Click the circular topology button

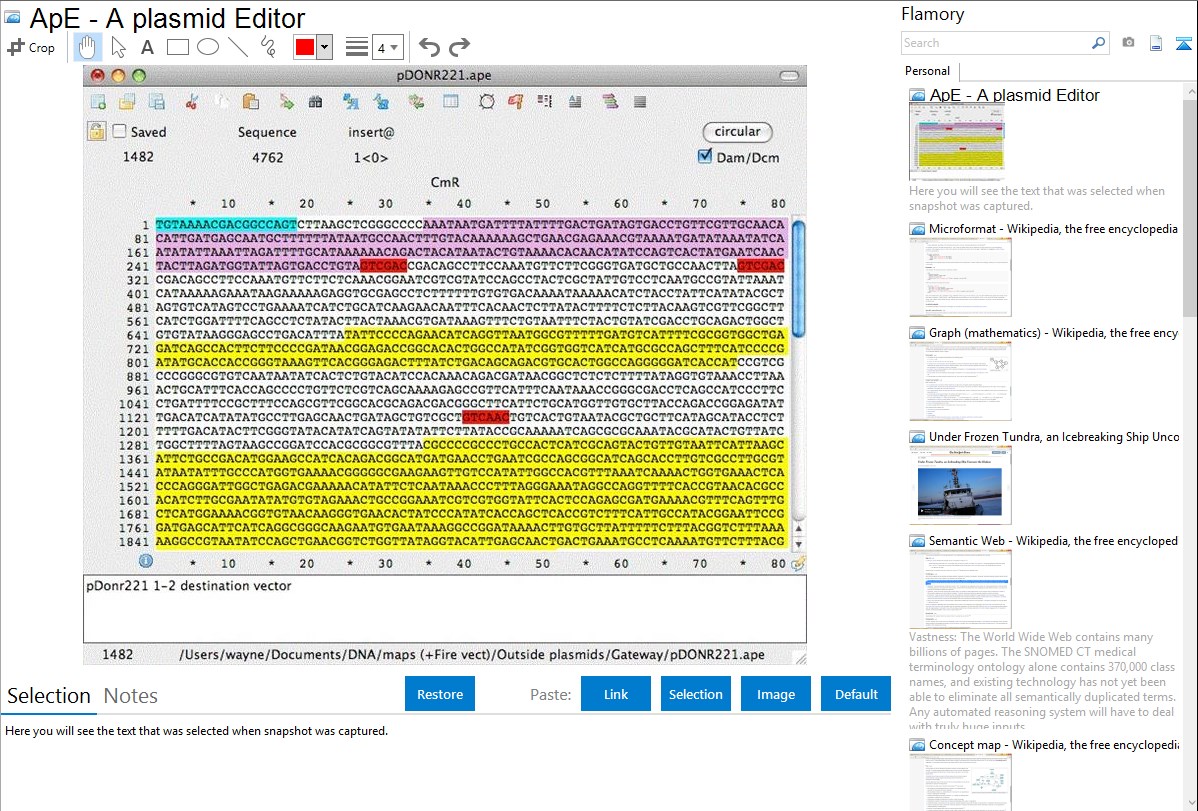pyautogui.click(x=737, y=131)
